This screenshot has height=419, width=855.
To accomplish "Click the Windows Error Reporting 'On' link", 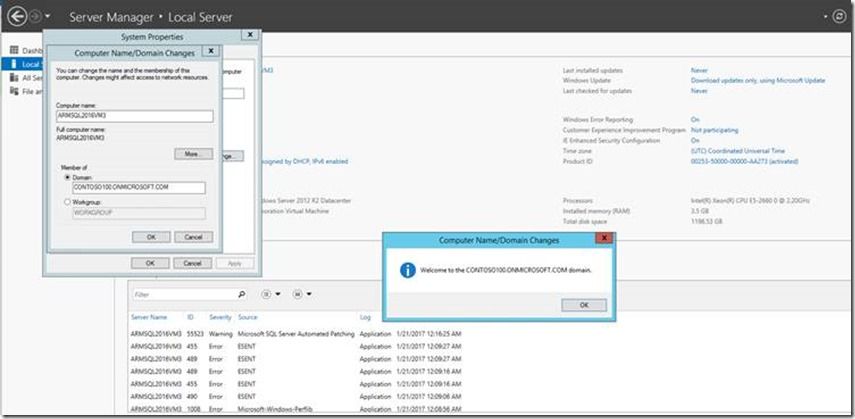I will click(x=695, y=119).
